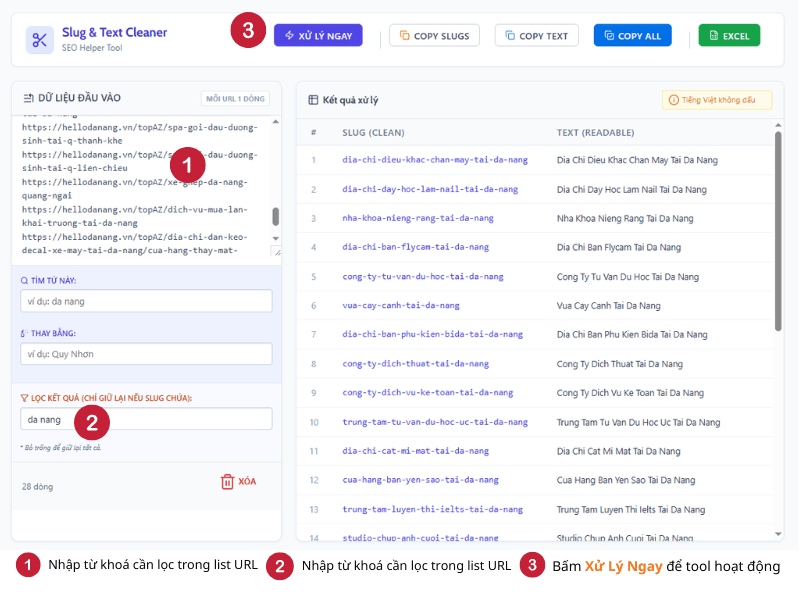Click the funnel icon by LỌC KẾT QUẢ
Screen dimensions: 800x600
(25, 398)
